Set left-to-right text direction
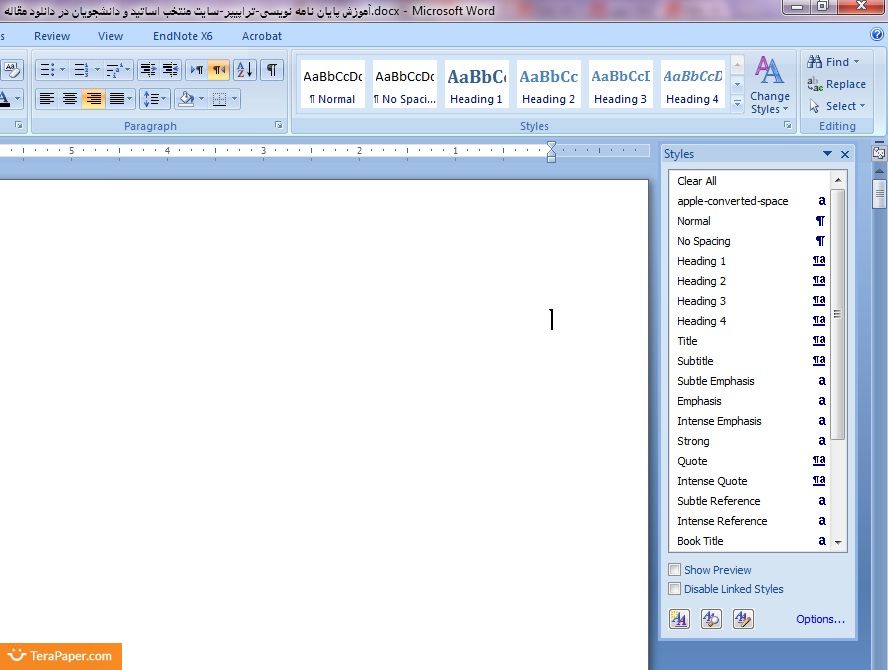The height and width of the screenshot is (670, 888). point(197,70)
